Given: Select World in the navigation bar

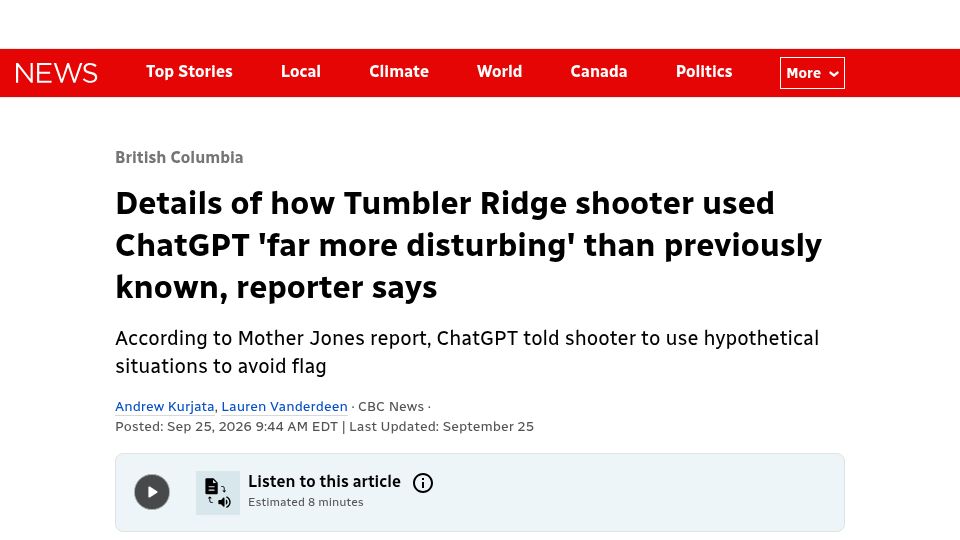Looking at the screenshot, I should click(x=500, y=72).
